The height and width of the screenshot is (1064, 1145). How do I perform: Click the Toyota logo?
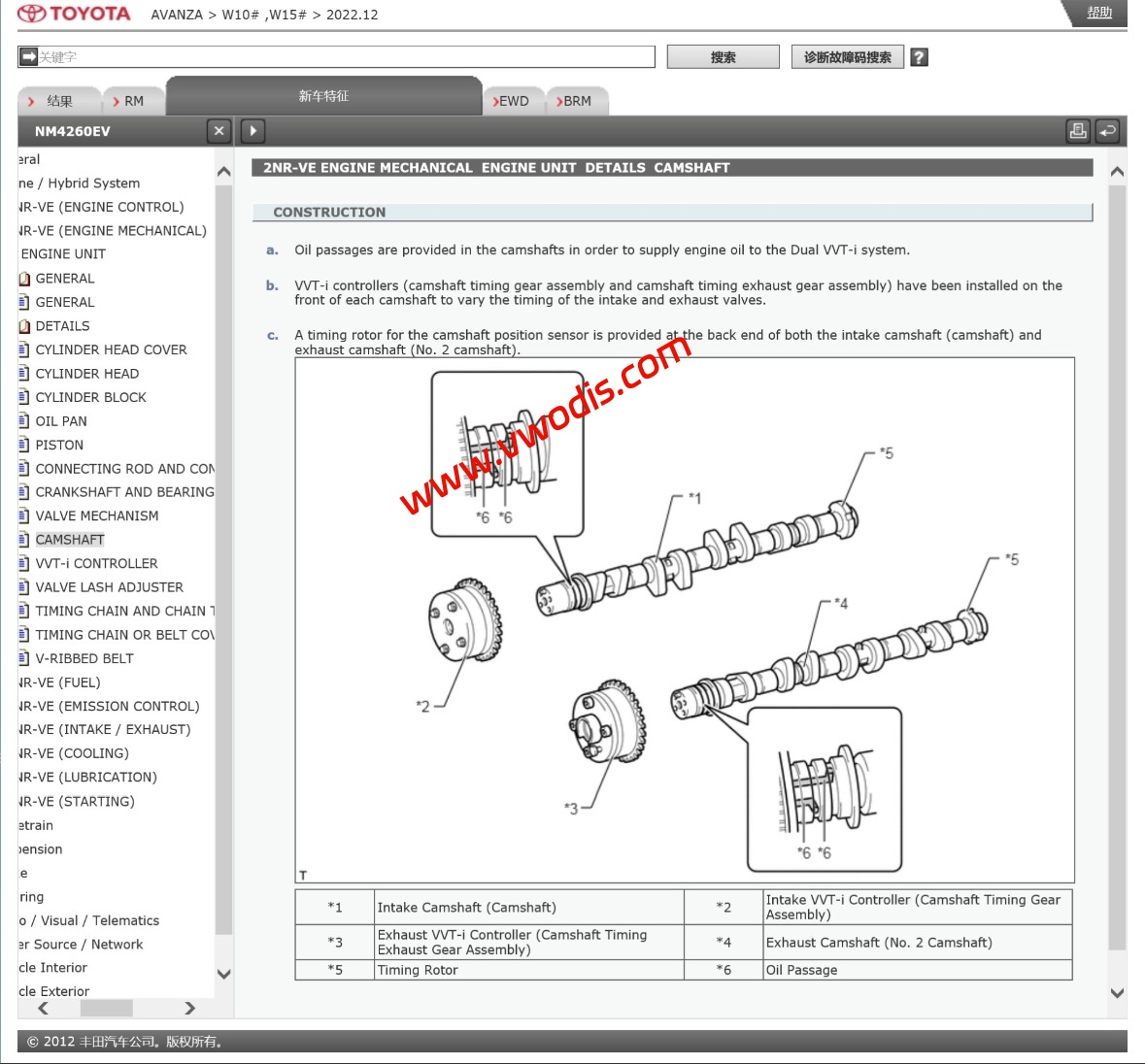[74, 14]
